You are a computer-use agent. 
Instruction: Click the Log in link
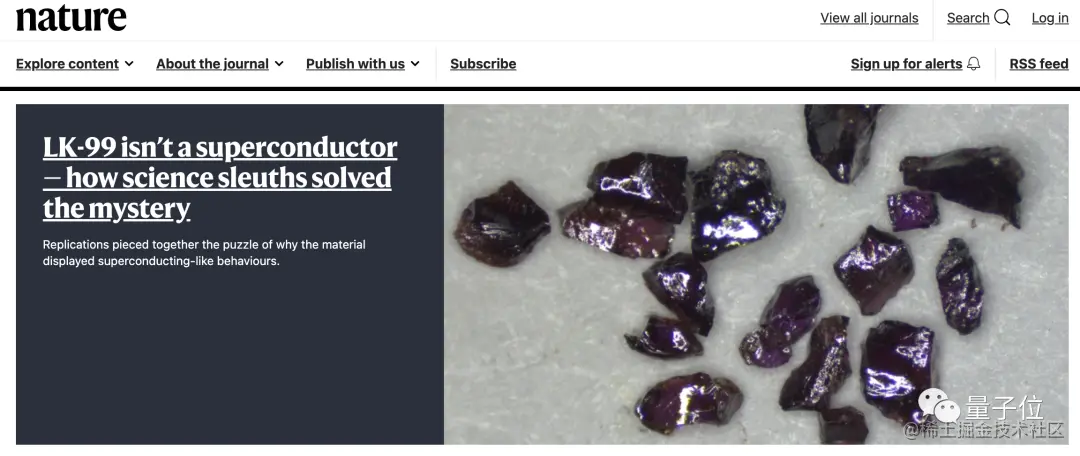pos(1050,18)
